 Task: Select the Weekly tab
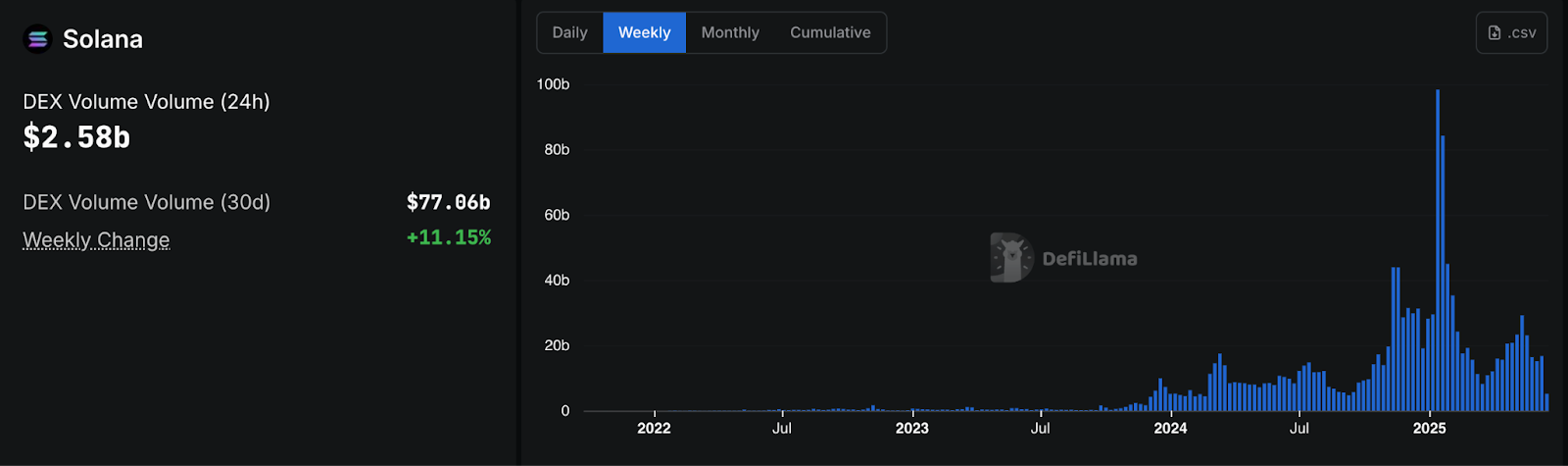coord(644,32)
